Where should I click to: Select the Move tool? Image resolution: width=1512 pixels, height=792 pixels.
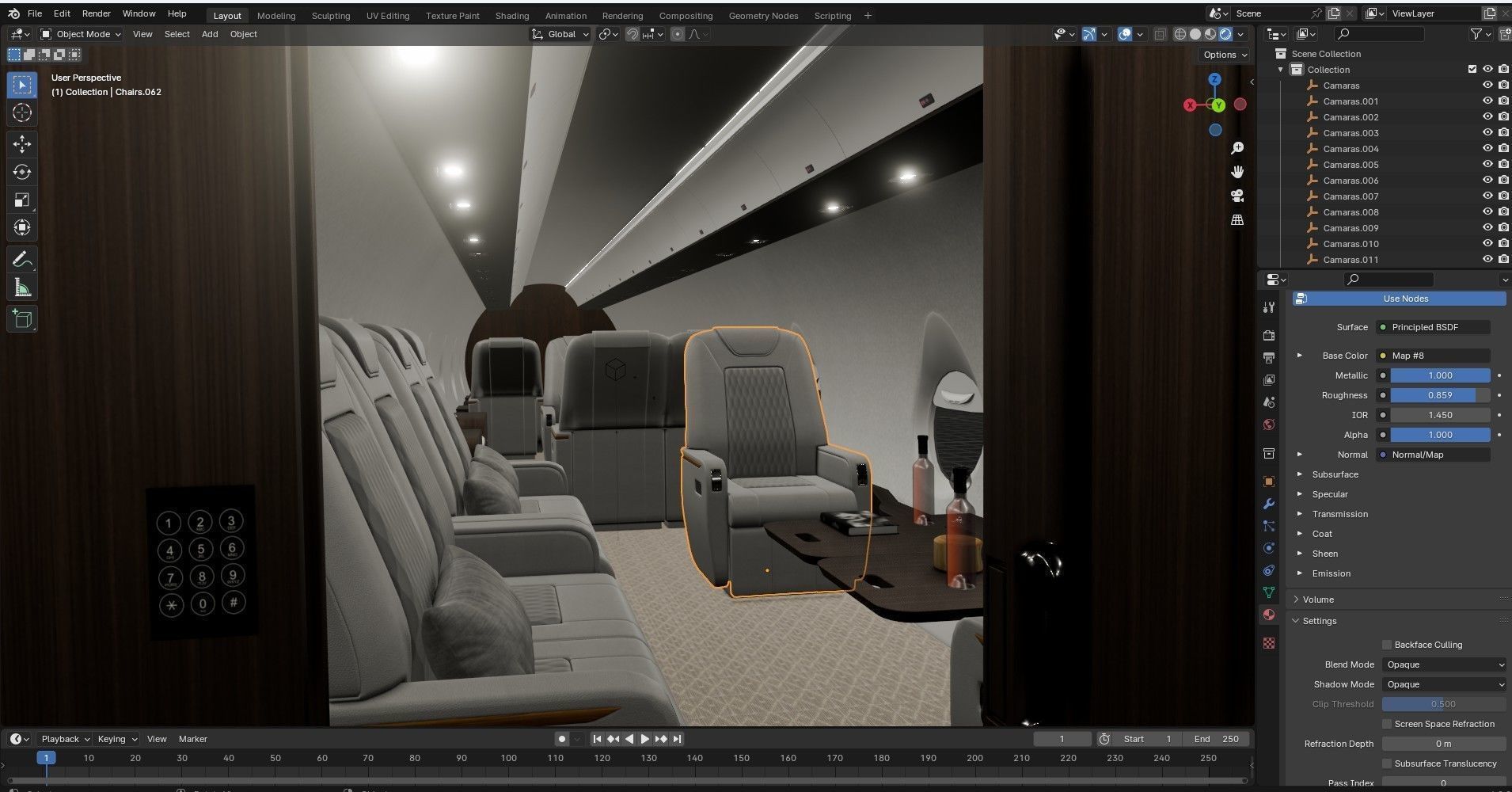(x=22, y=143)
